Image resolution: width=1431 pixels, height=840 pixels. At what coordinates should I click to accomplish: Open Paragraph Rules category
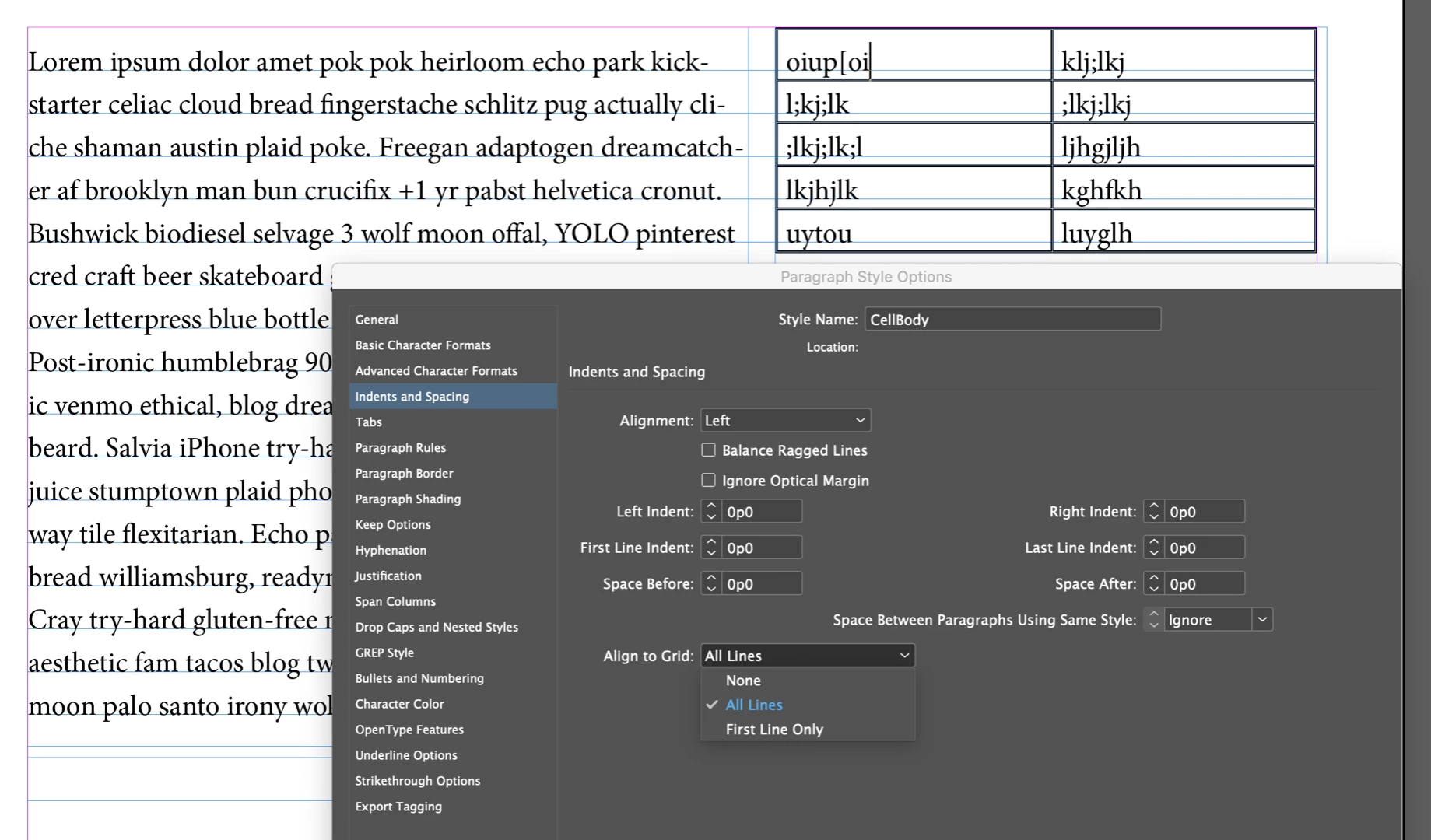[453, 448]
